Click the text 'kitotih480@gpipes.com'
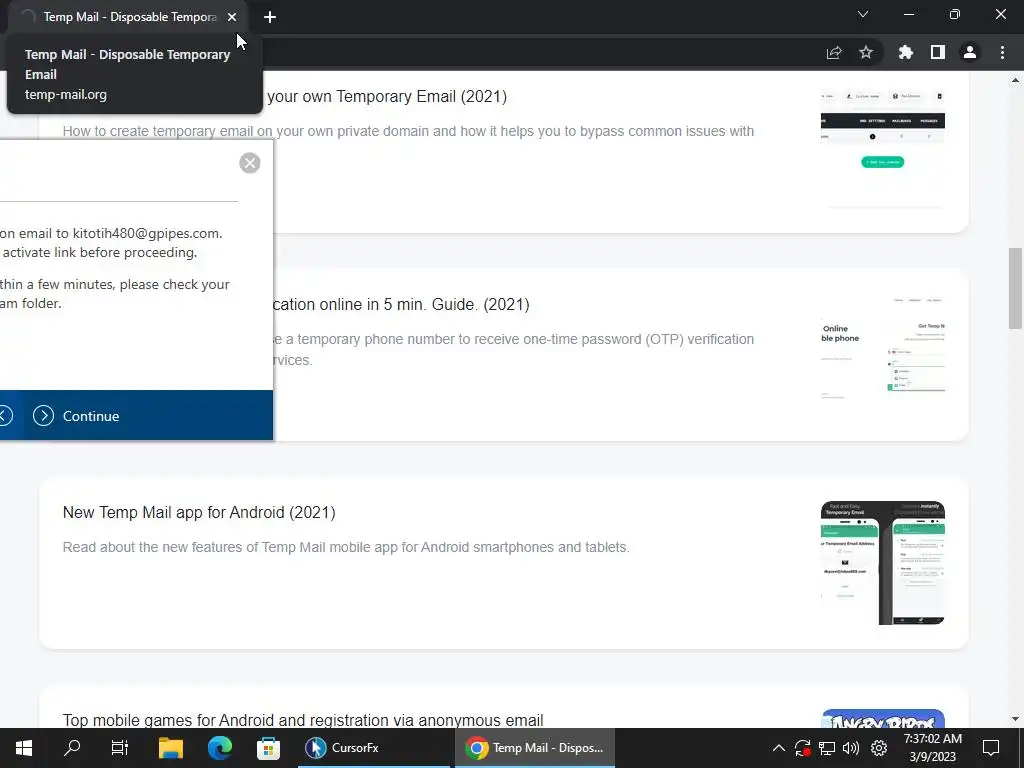Screen dimensions: 1024x768 click(148, 233)
